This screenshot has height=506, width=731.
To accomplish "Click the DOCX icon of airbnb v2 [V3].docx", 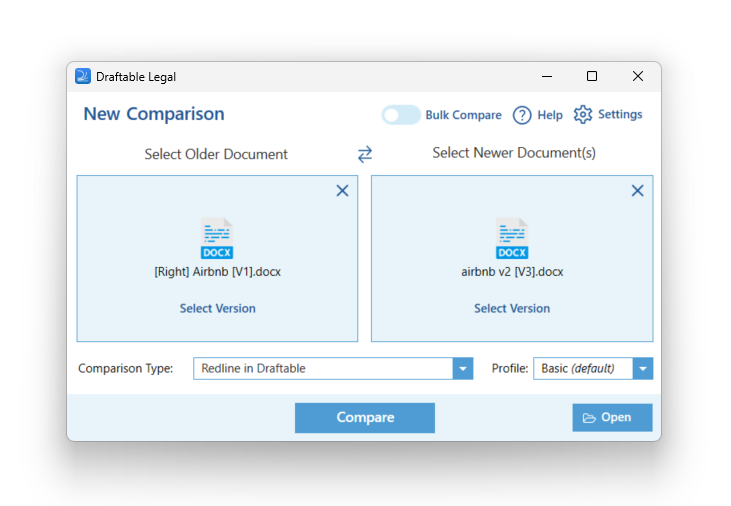I will pos(512,238).
